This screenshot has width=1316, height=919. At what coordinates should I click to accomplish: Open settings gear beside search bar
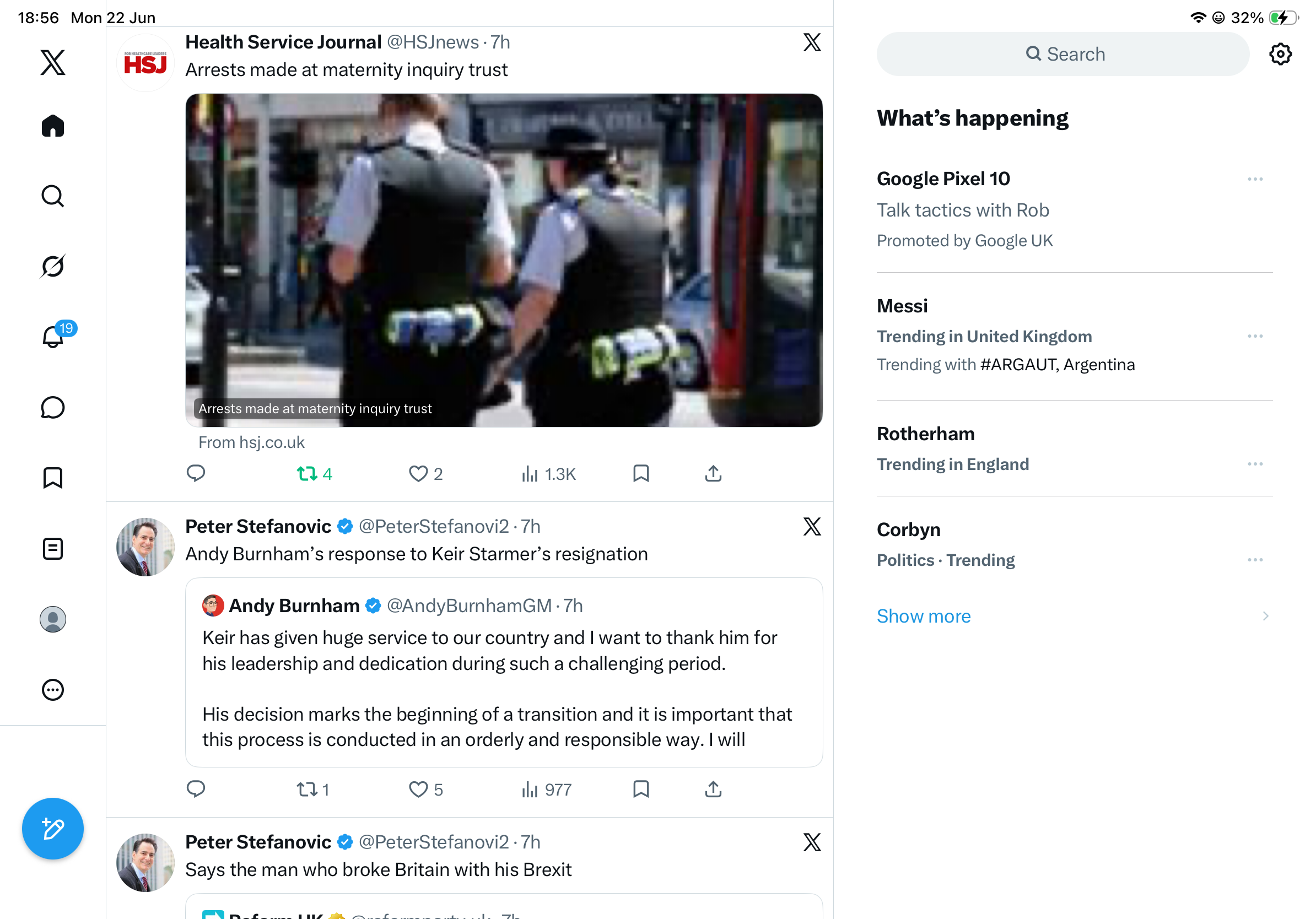click(1280, 55)
